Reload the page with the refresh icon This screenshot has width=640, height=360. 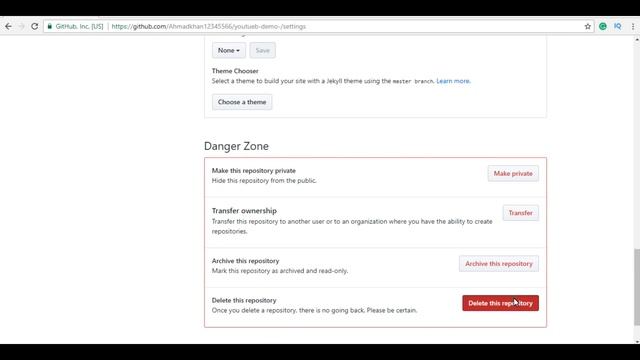pos(35,26)
